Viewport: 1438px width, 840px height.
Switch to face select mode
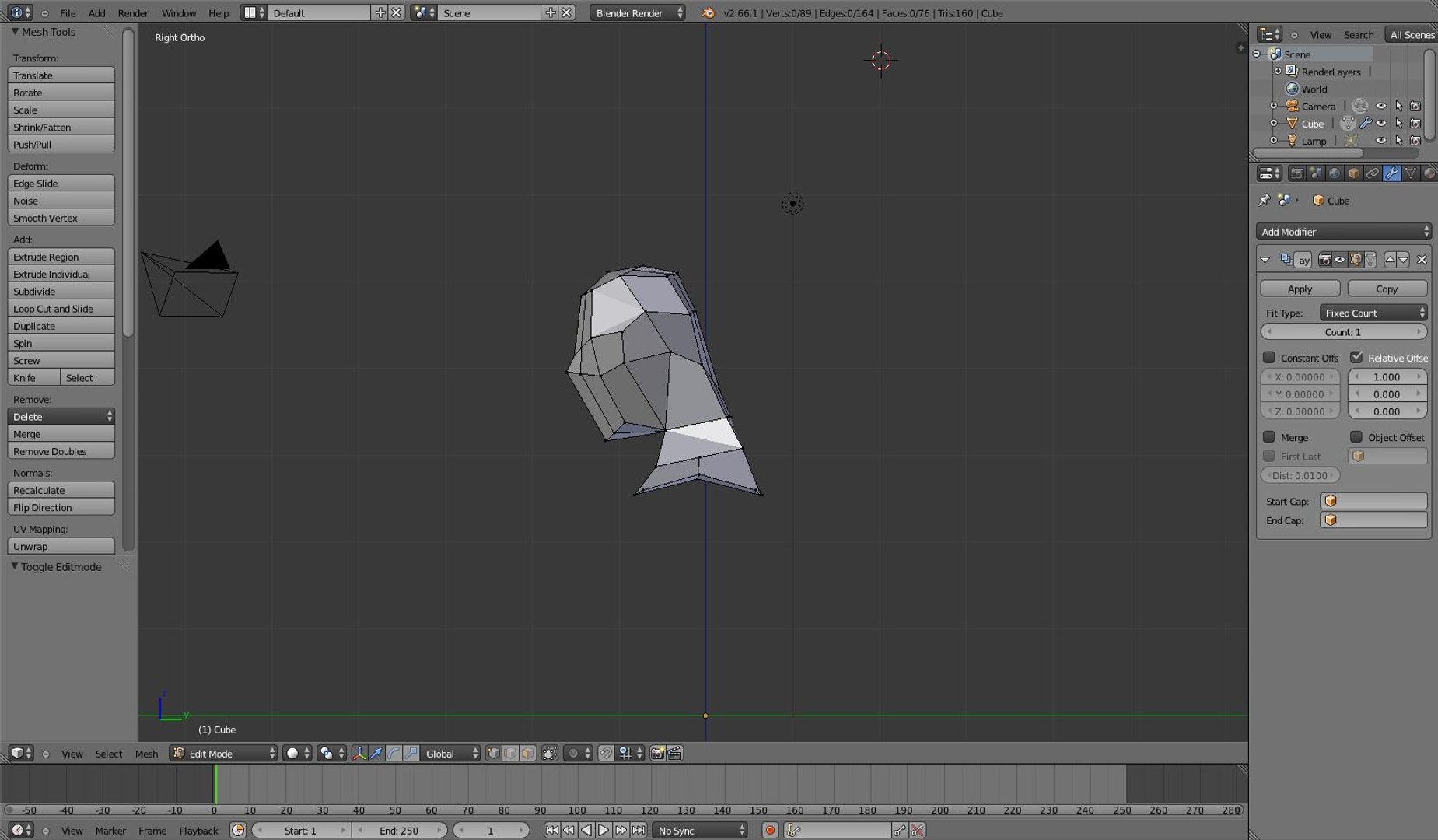coord(528,753)
